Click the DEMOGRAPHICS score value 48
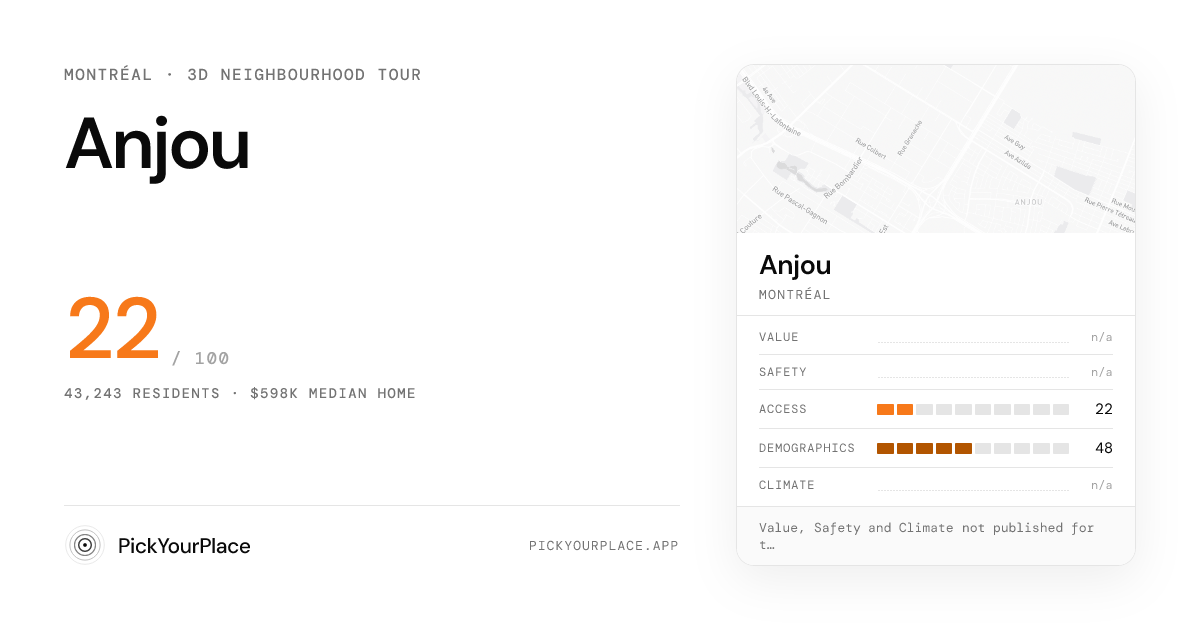 [x=1104, y=448]
